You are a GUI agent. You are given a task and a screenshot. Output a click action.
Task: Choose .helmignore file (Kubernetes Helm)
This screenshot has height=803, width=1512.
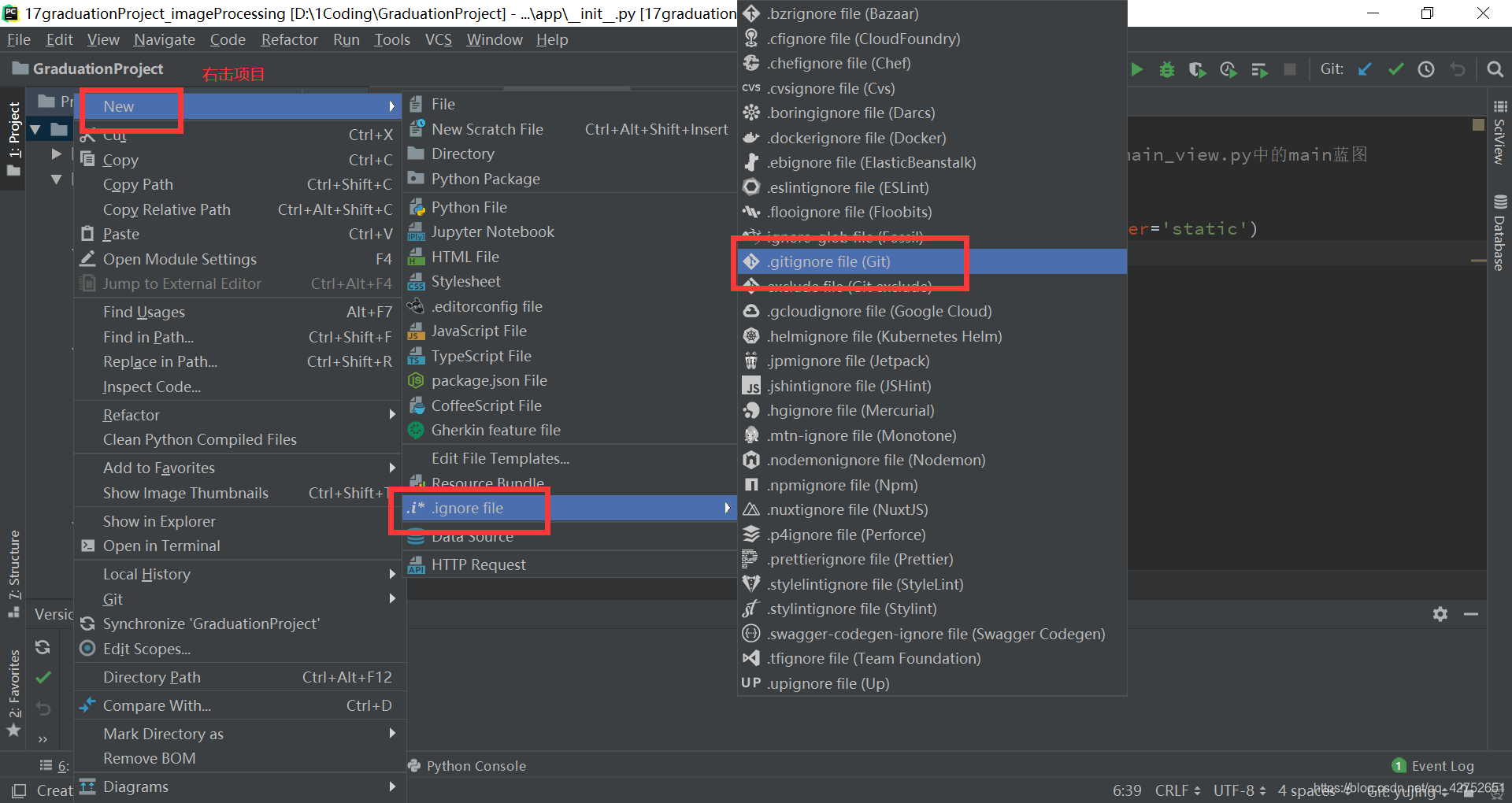click(x=932, y=336)
